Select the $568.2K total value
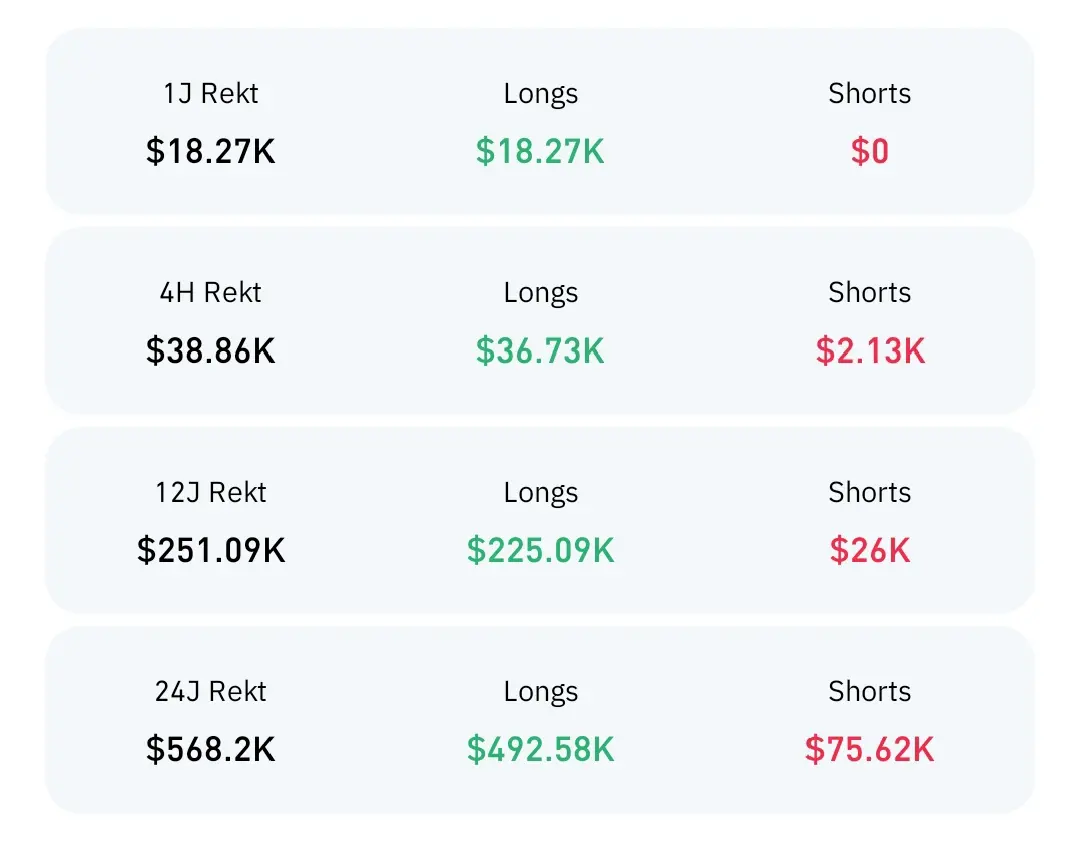This screenshot has height=847, width=1080. point(211,749)
